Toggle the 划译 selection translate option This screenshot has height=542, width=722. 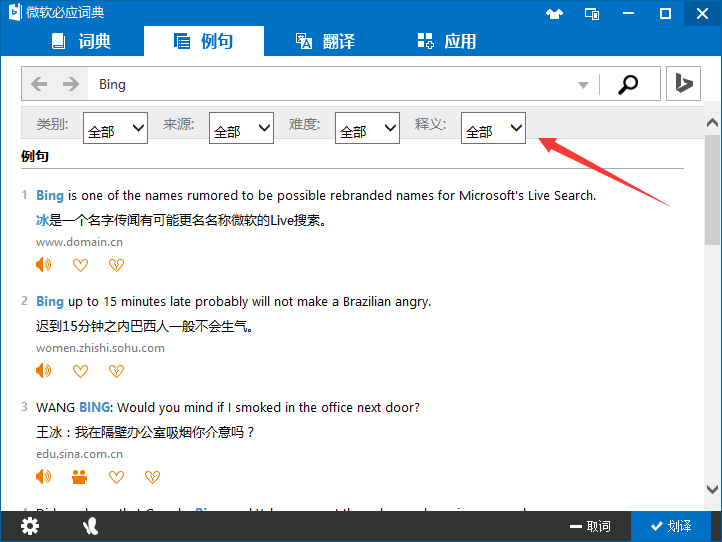(x=671, y=526)
